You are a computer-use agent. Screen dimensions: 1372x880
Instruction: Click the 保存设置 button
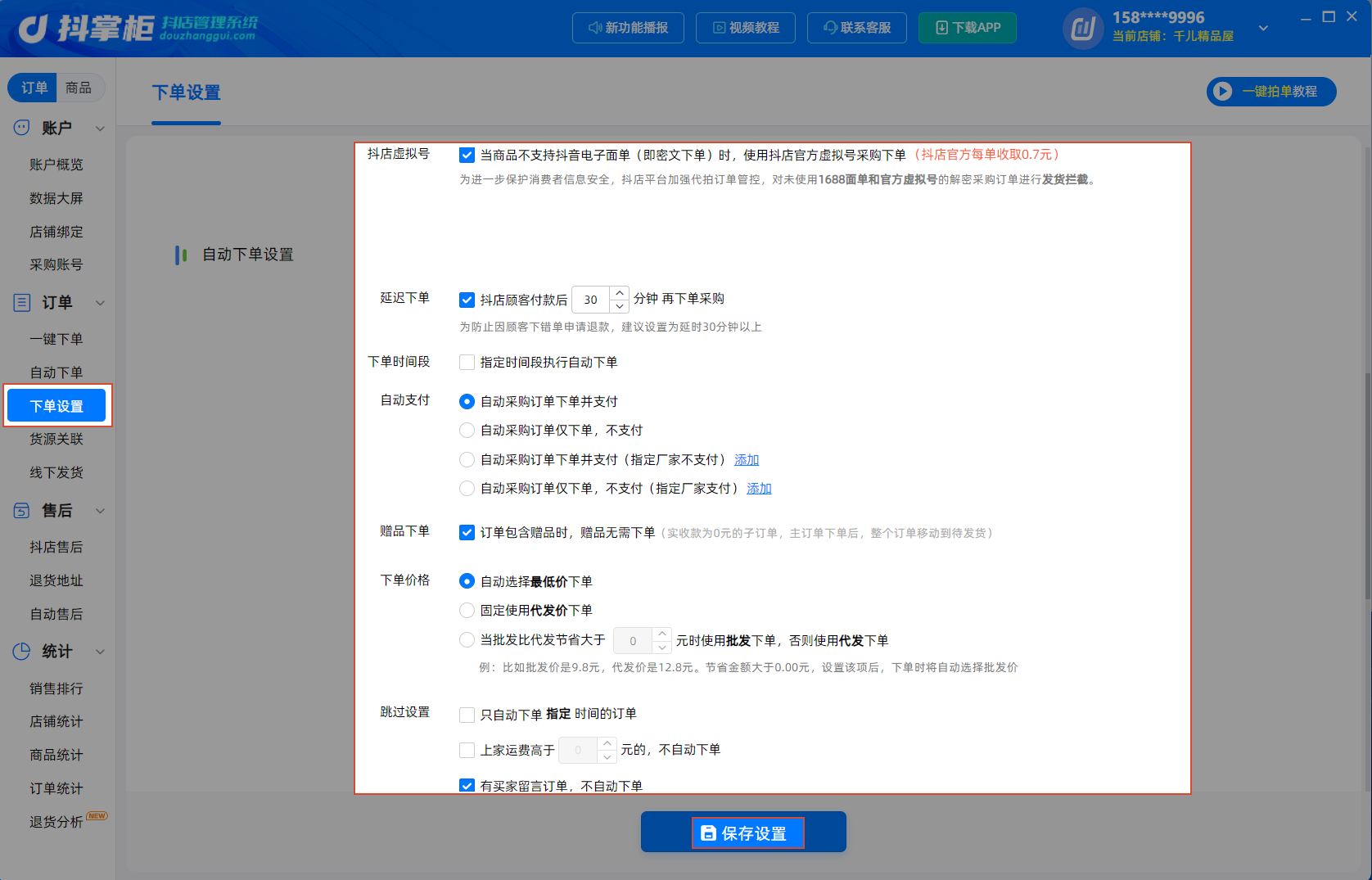tap(743, 832)
